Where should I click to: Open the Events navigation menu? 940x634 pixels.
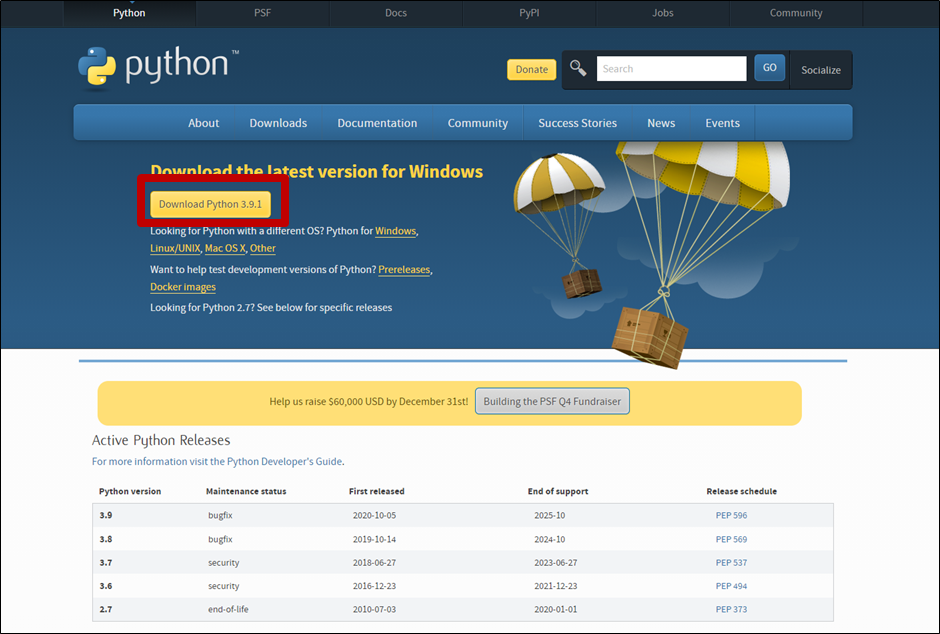[722, 123]
